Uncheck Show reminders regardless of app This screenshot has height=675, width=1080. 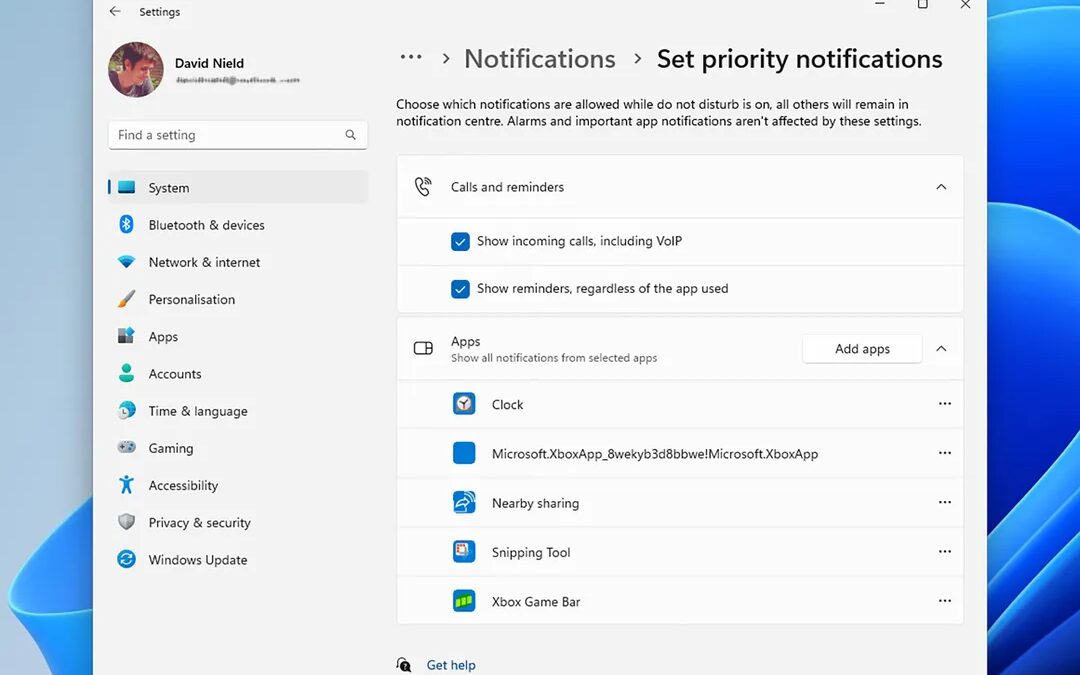pos(460,289)
